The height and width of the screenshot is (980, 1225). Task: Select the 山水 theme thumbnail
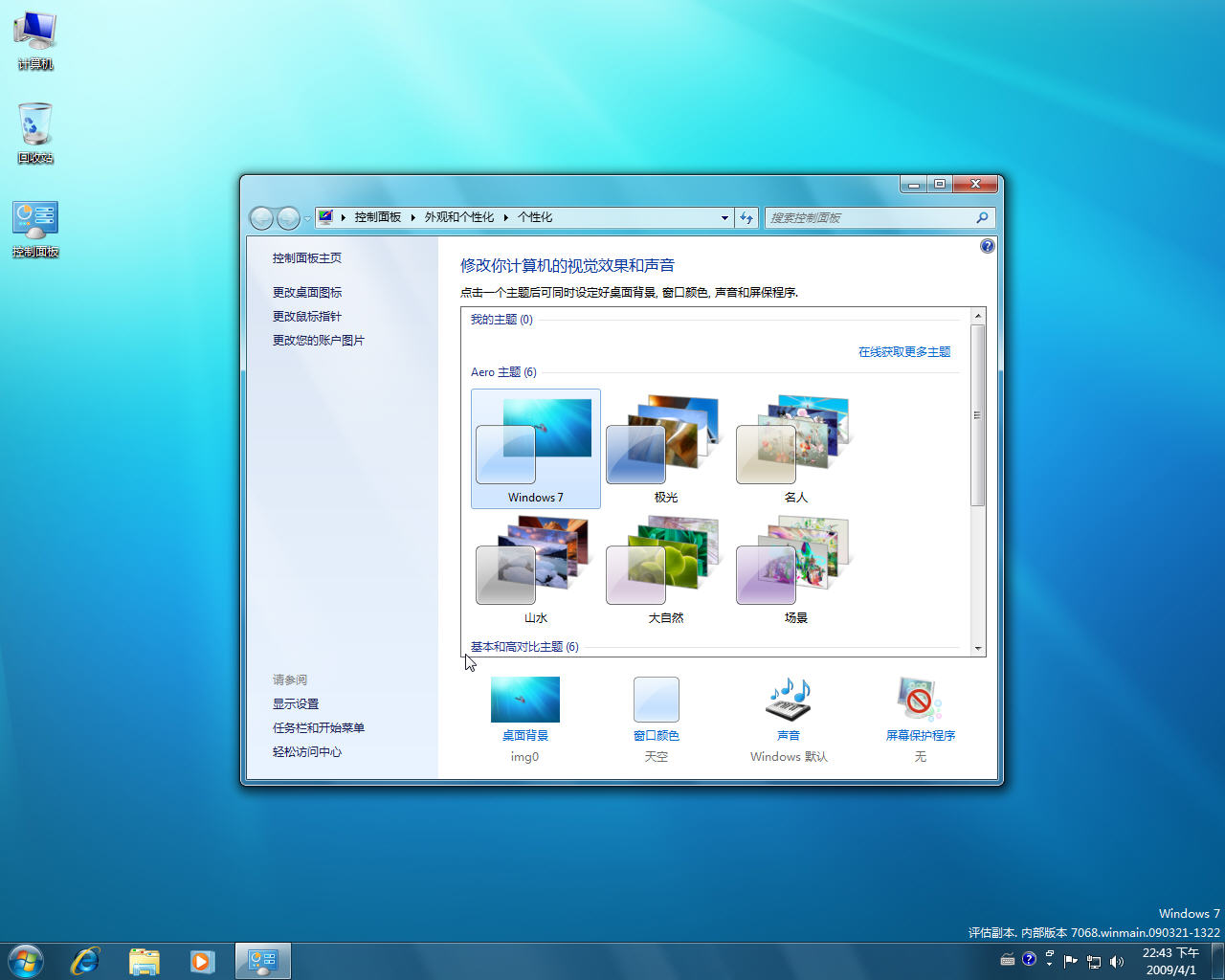[536, 569]
